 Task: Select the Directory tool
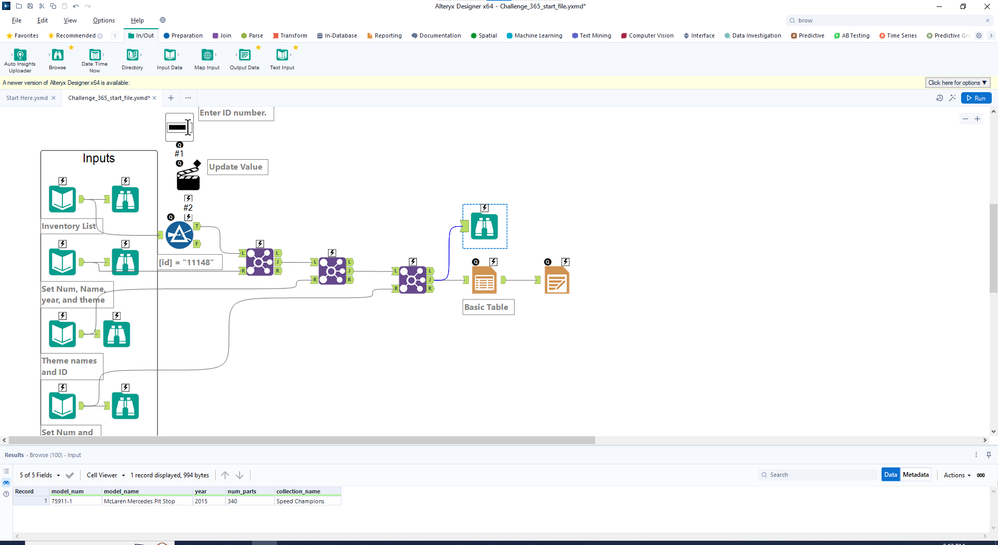132,59
